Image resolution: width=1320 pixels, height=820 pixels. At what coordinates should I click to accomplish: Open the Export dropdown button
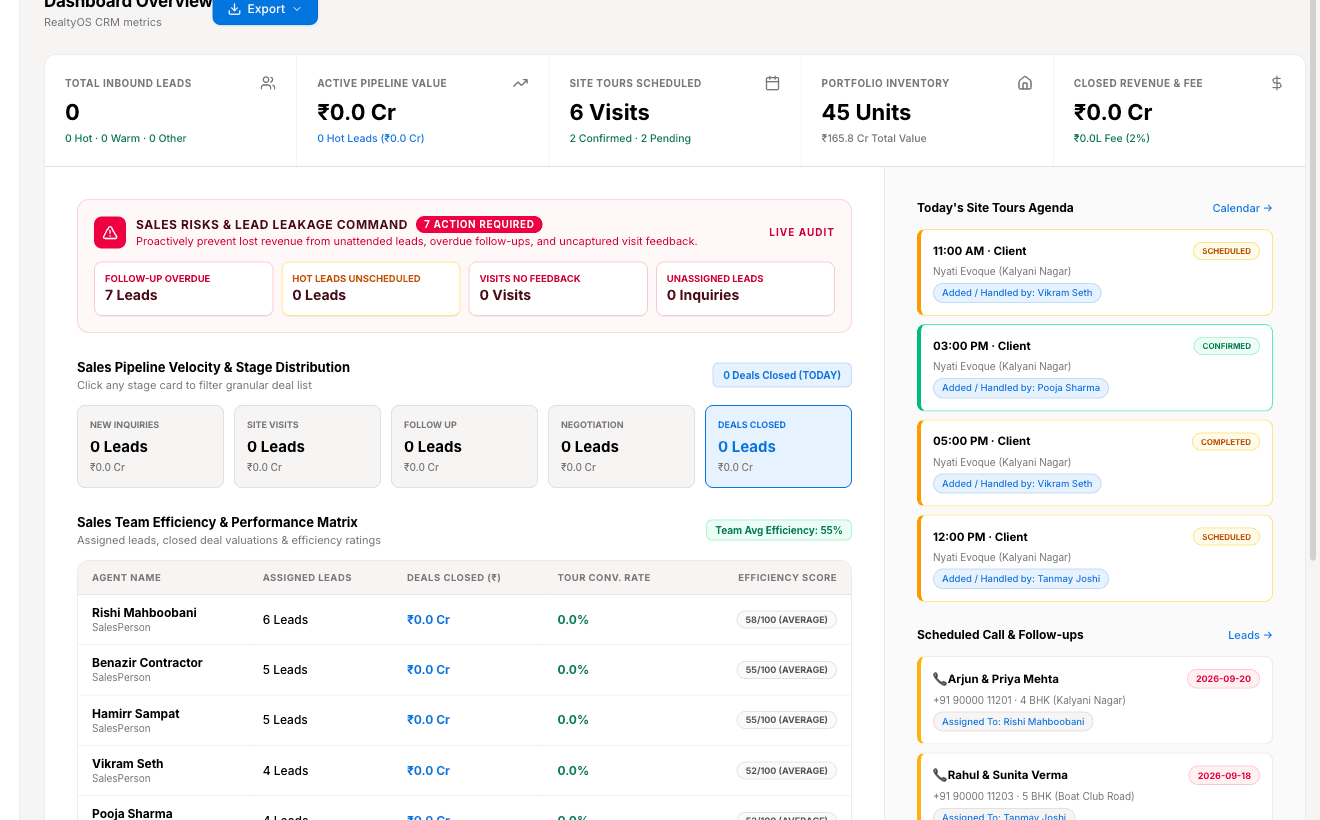(265, 10)
